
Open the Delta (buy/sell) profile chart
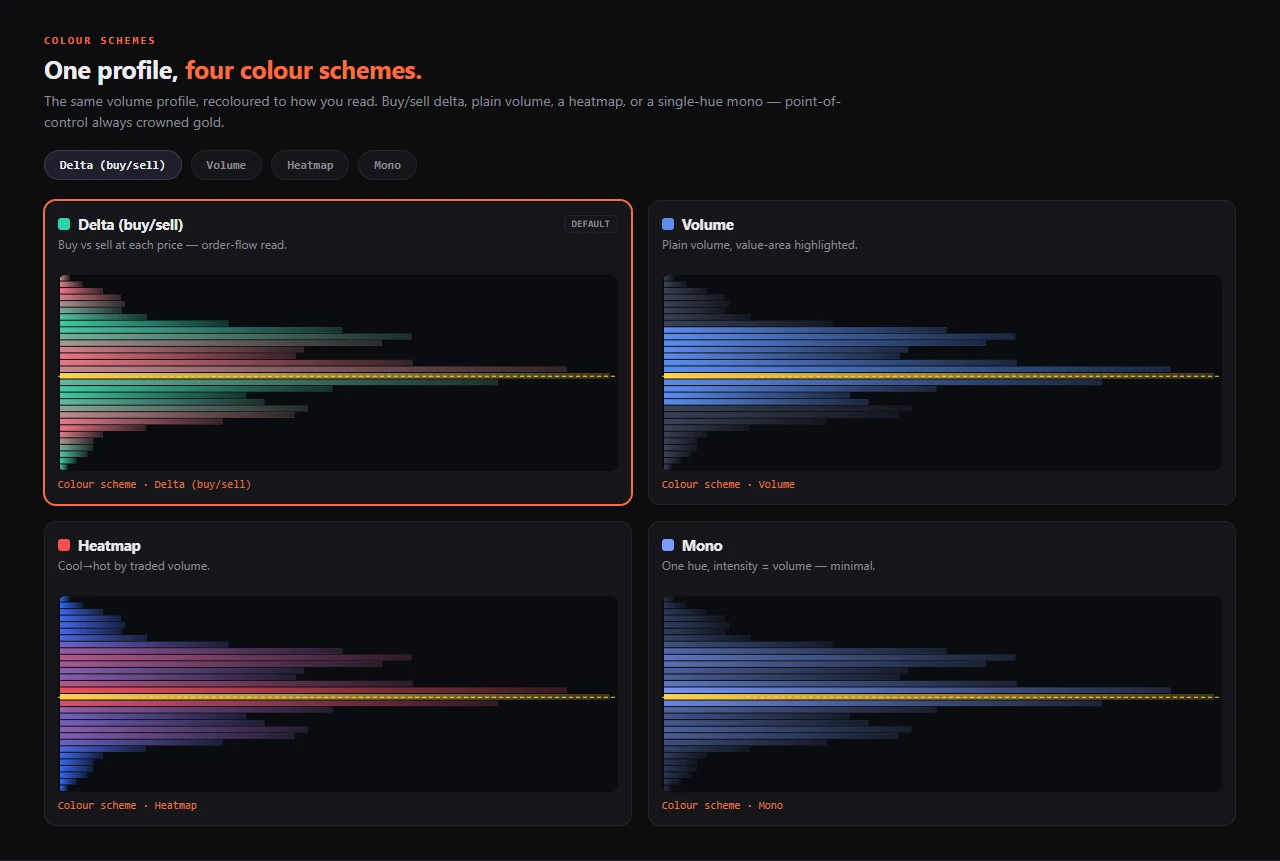tap(338, 372)
